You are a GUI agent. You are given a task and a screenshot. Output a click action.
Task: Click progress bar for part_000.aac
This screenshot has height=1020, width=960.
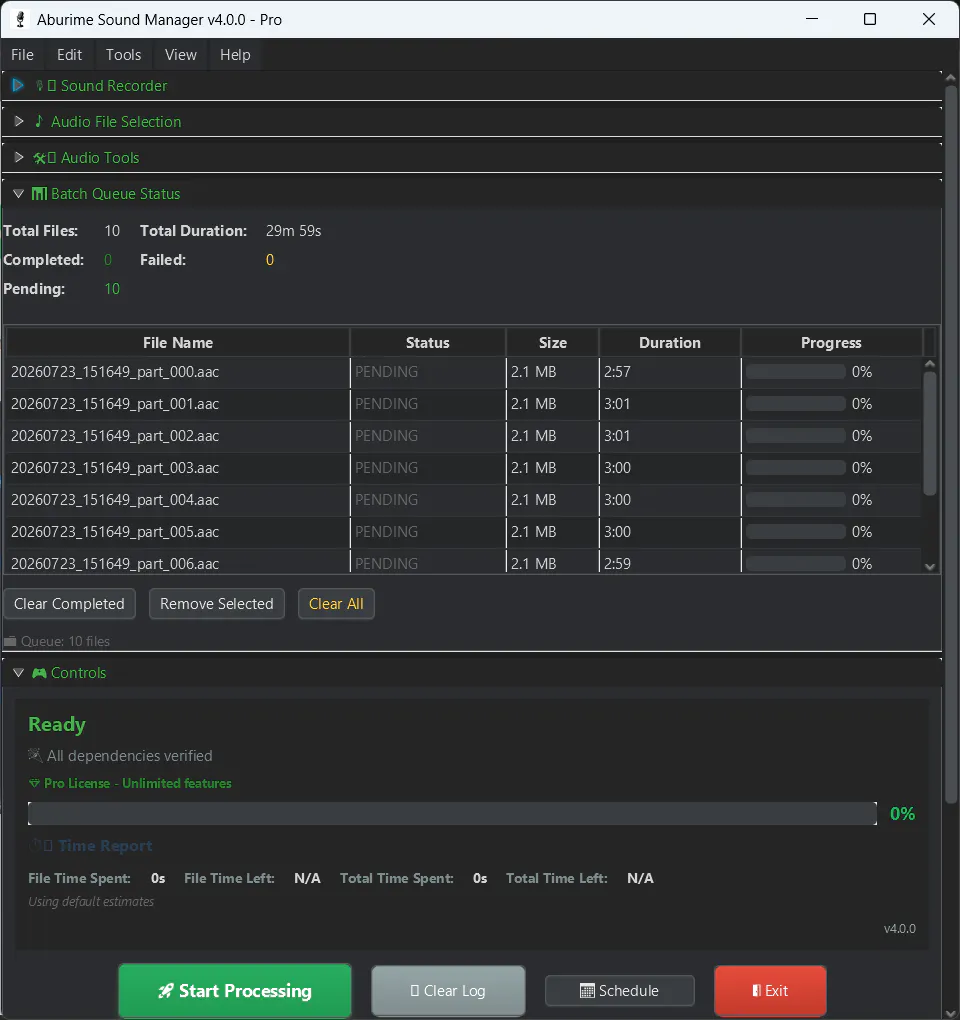tap(795, 371)
